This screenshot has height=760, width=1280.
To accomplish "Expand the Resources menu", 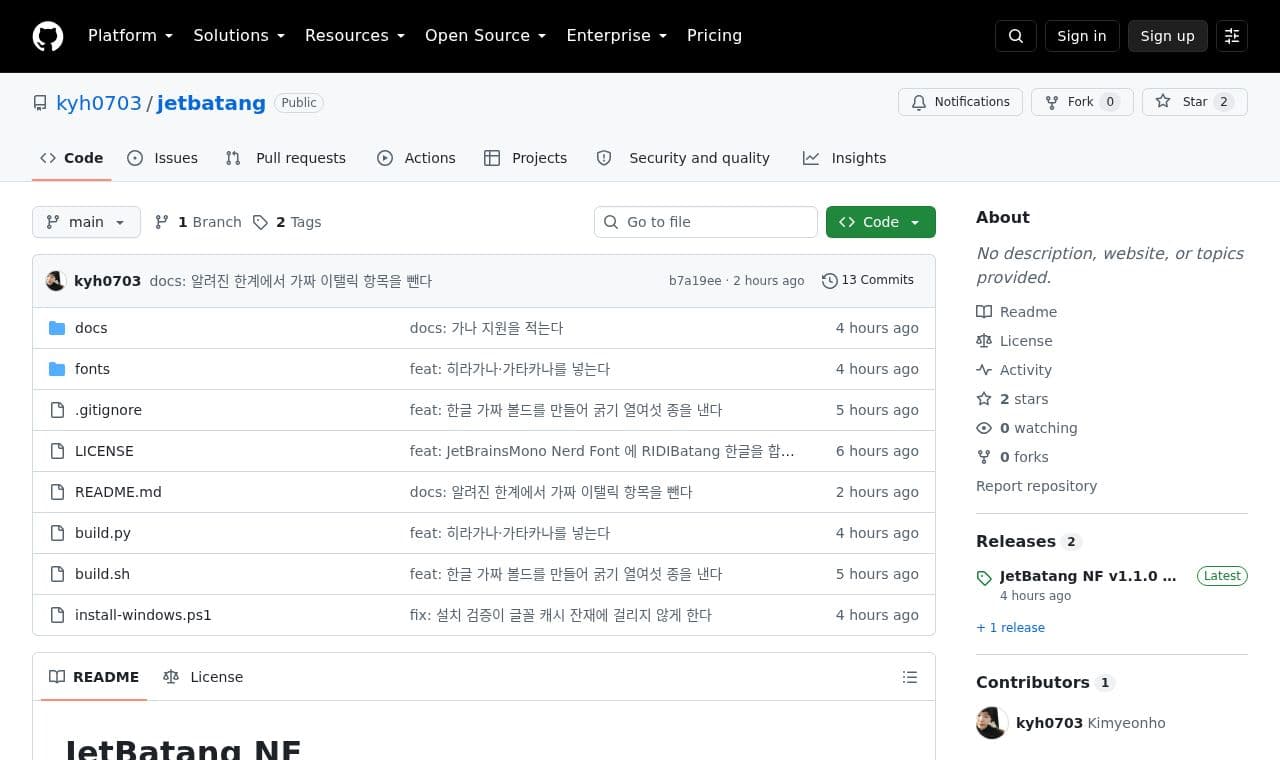I will (355, 36).
